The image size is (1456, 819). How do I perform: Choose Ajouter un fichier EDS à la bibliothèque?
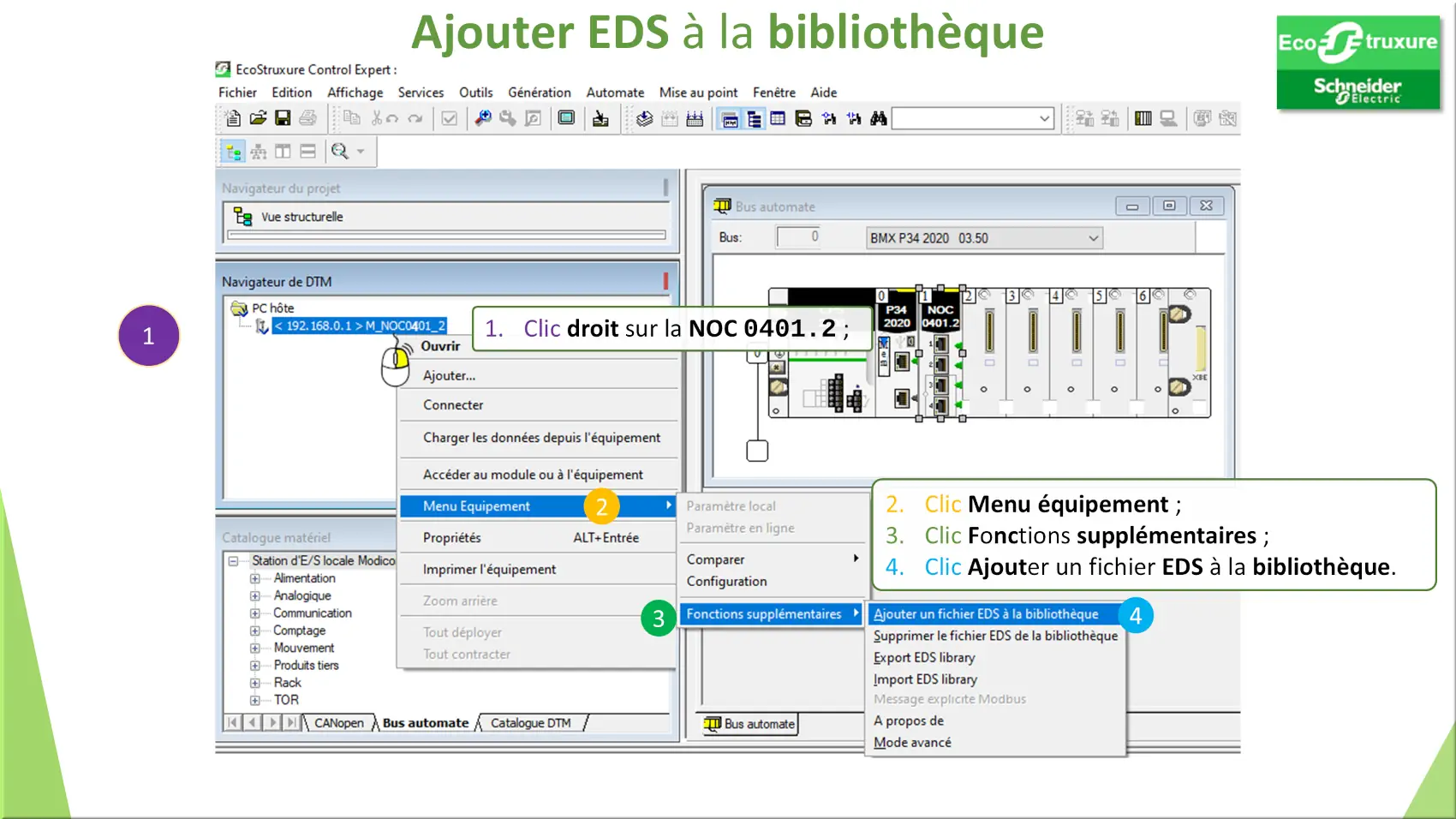tap(995, 614)
